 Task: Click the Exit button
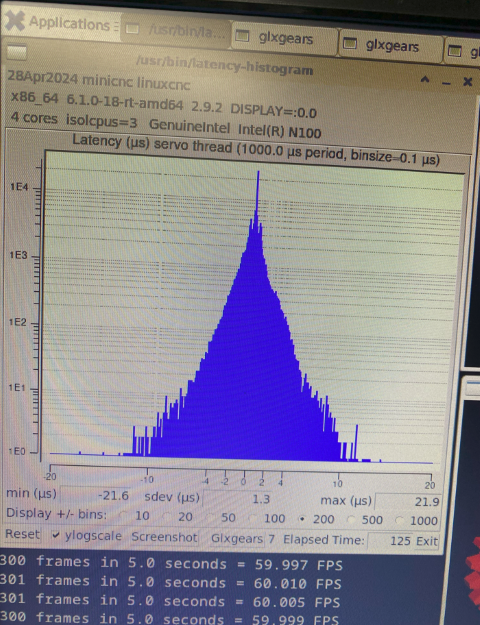[427, 541]
